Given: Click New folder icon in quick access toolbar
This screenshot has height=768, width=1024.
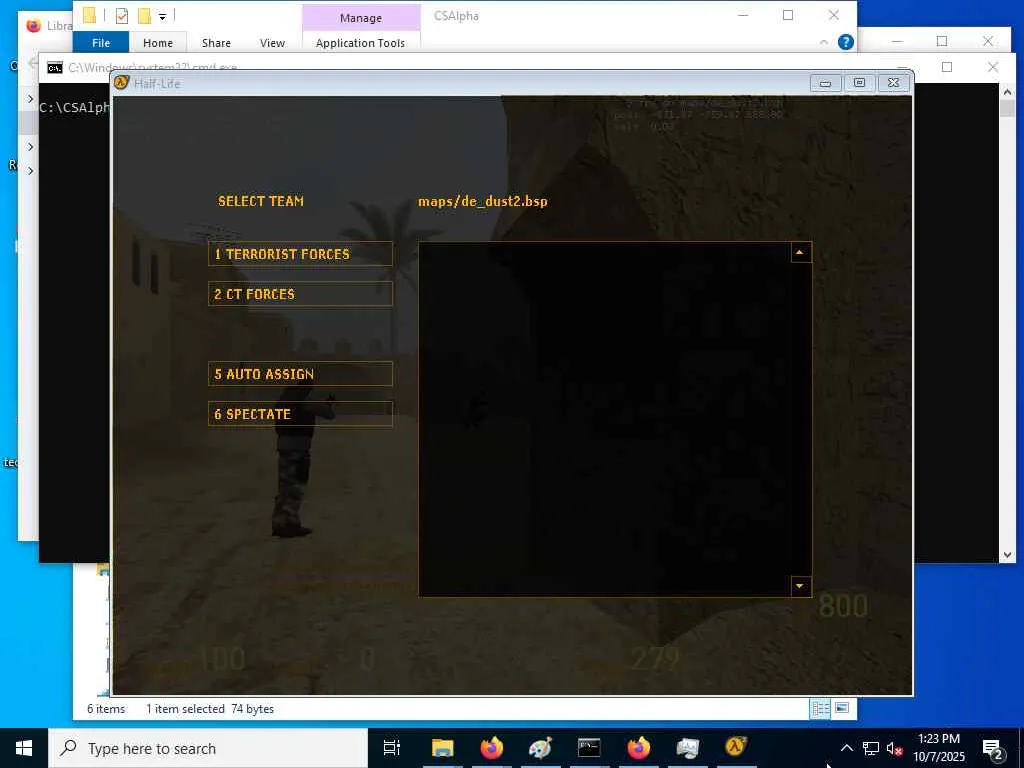Looking at the screenshot, I should point(144,15).
